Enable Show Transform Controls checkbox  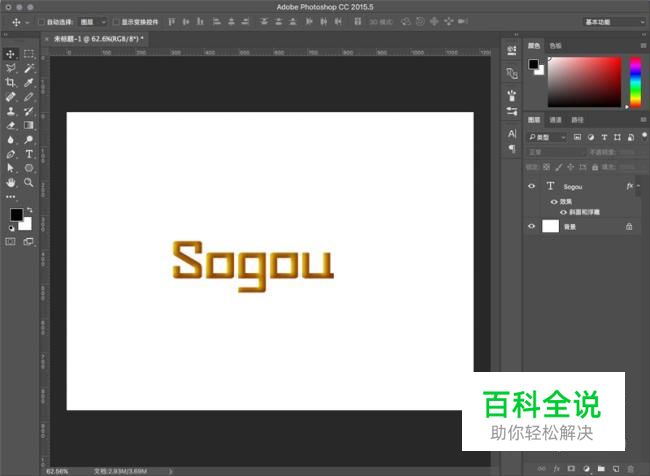click(x=116, y=22)
